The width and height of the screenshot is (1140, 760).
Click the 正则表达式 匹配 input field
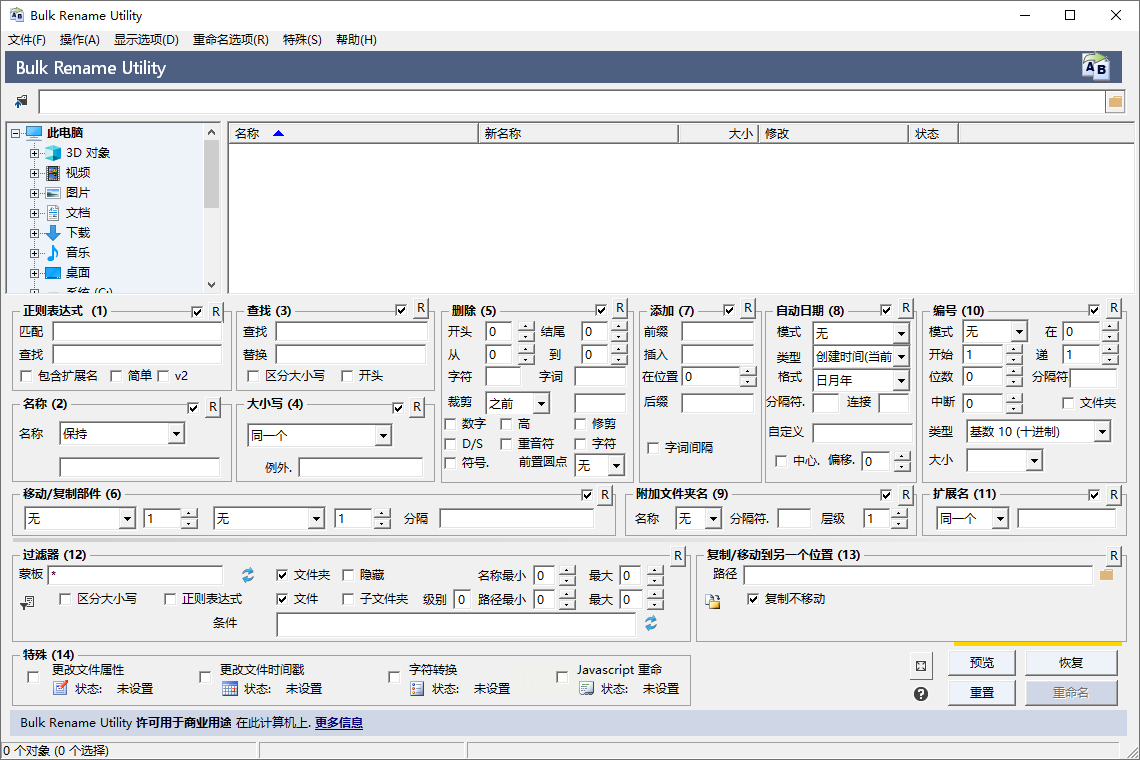pyautogui.click(x=137, y=331)
